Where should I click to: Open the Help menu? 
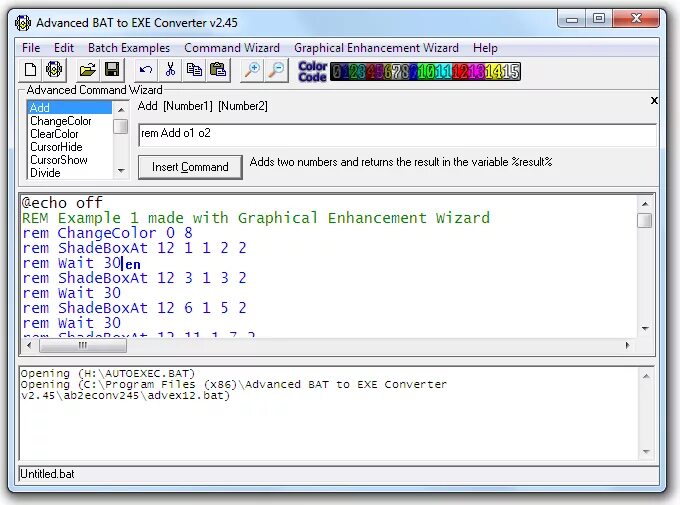(485, 48)
